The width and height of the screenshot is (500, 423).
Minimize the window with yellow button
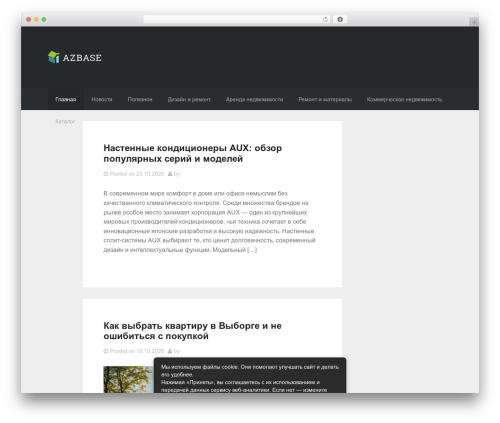[36, 19]
